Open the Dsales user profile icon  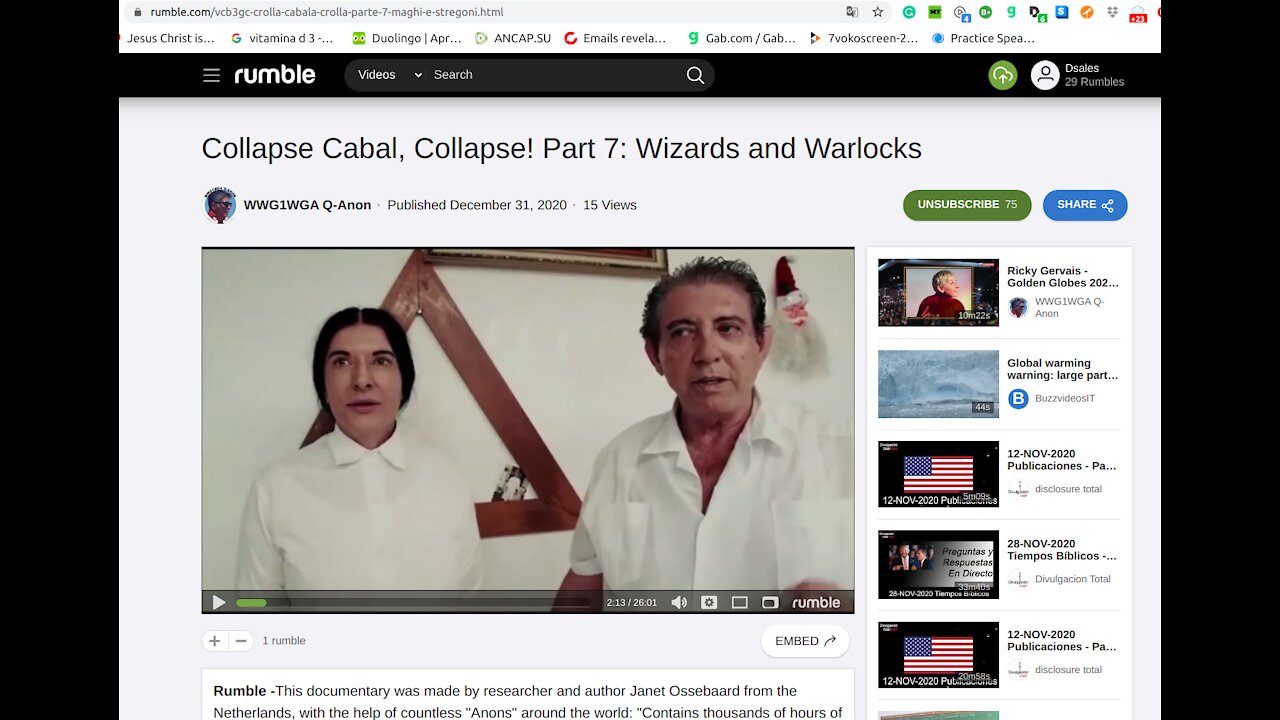(x=1045, y=75)
